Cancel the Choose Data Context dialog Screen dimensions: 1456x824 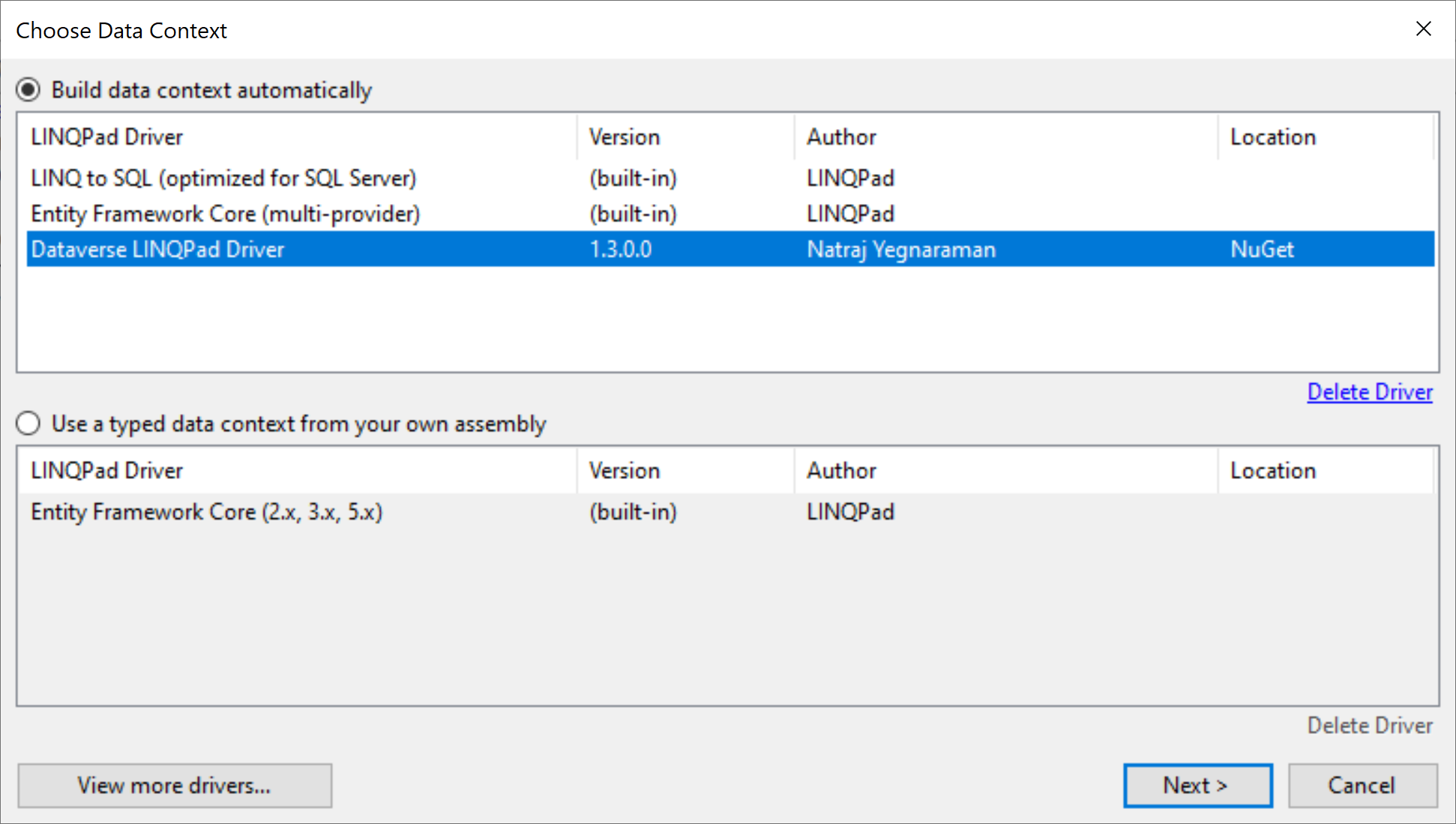pyautogui.click(x=1362, y=786)
